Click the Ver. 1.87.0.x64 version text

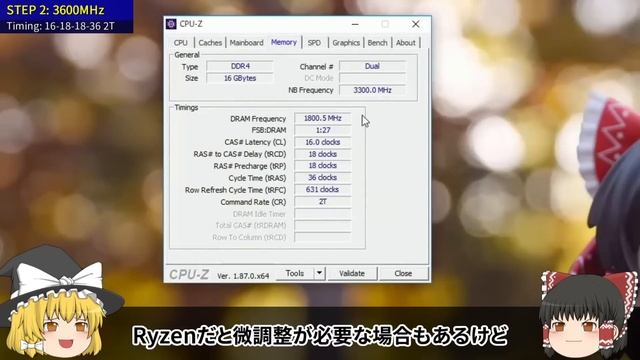pyautogui.click(x=243, y=276)
